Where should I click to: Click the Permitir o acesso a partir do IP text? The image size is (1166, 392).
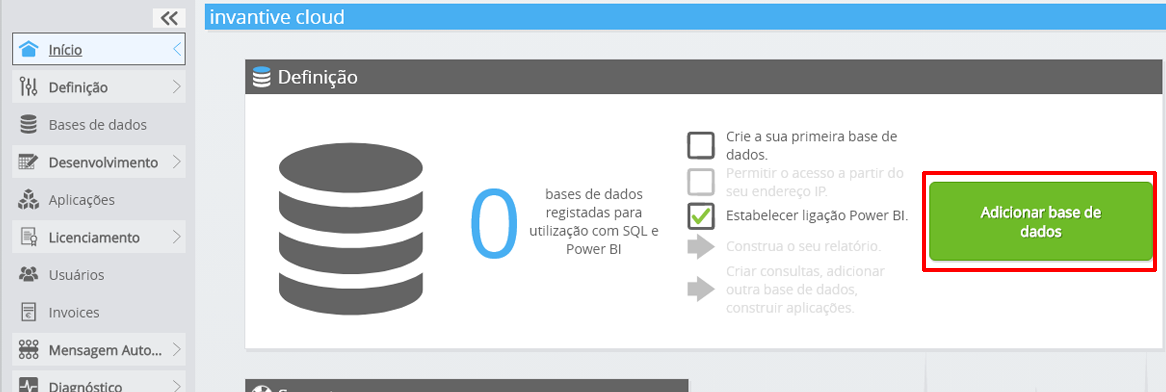[814, 181]
